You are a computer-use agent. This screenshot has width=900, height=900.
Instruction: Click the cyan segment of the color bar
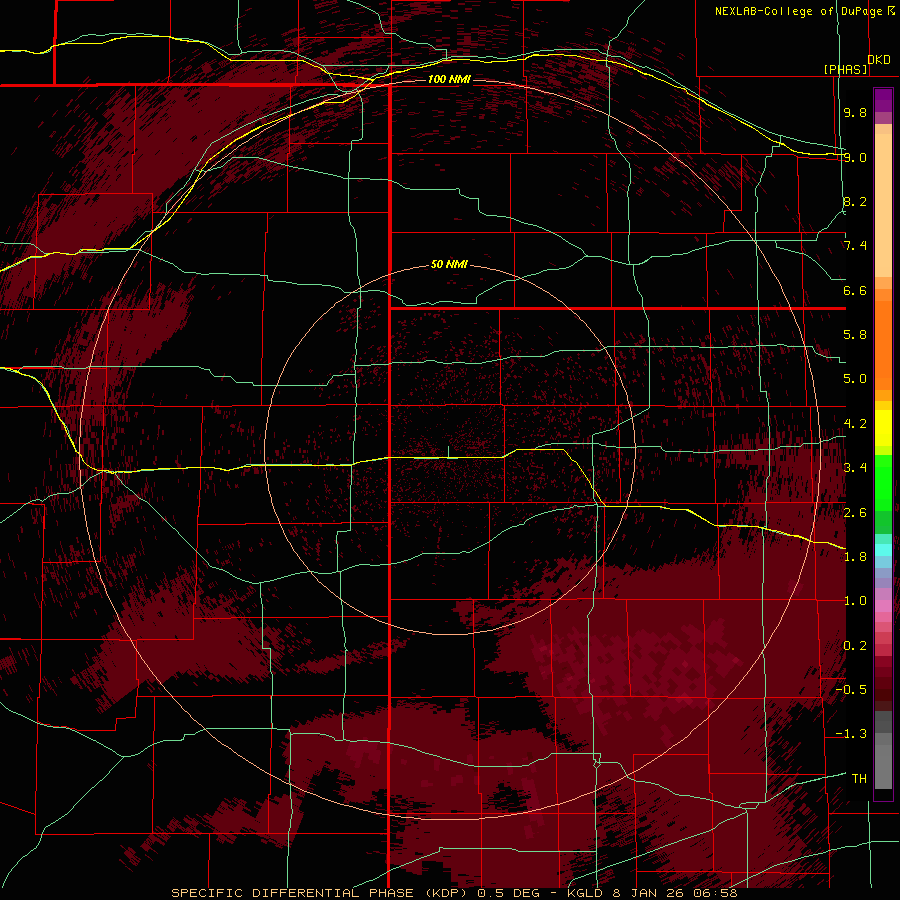[883, 550]
